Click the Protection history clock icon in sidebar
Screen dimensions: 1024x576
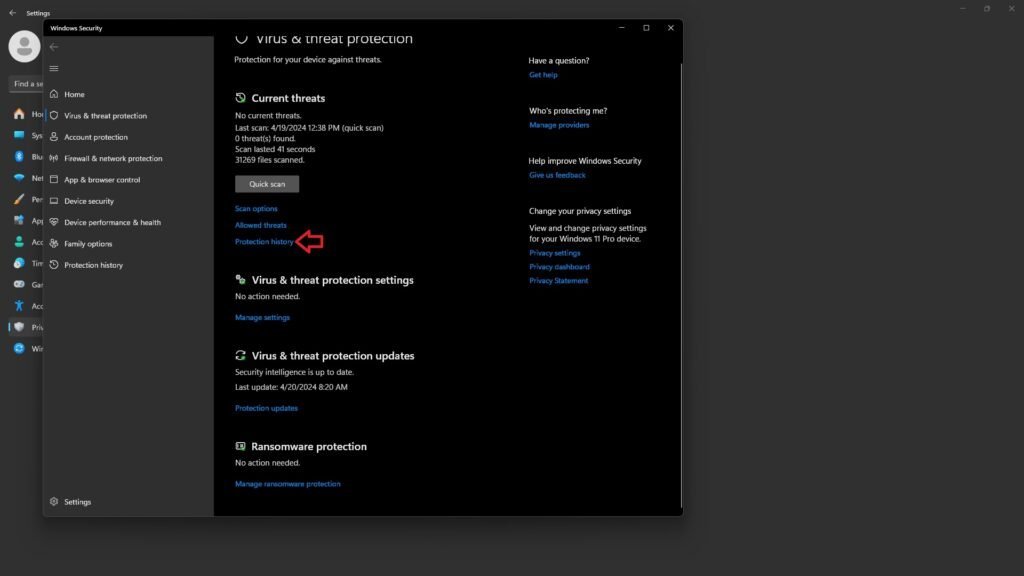(54, 265)
